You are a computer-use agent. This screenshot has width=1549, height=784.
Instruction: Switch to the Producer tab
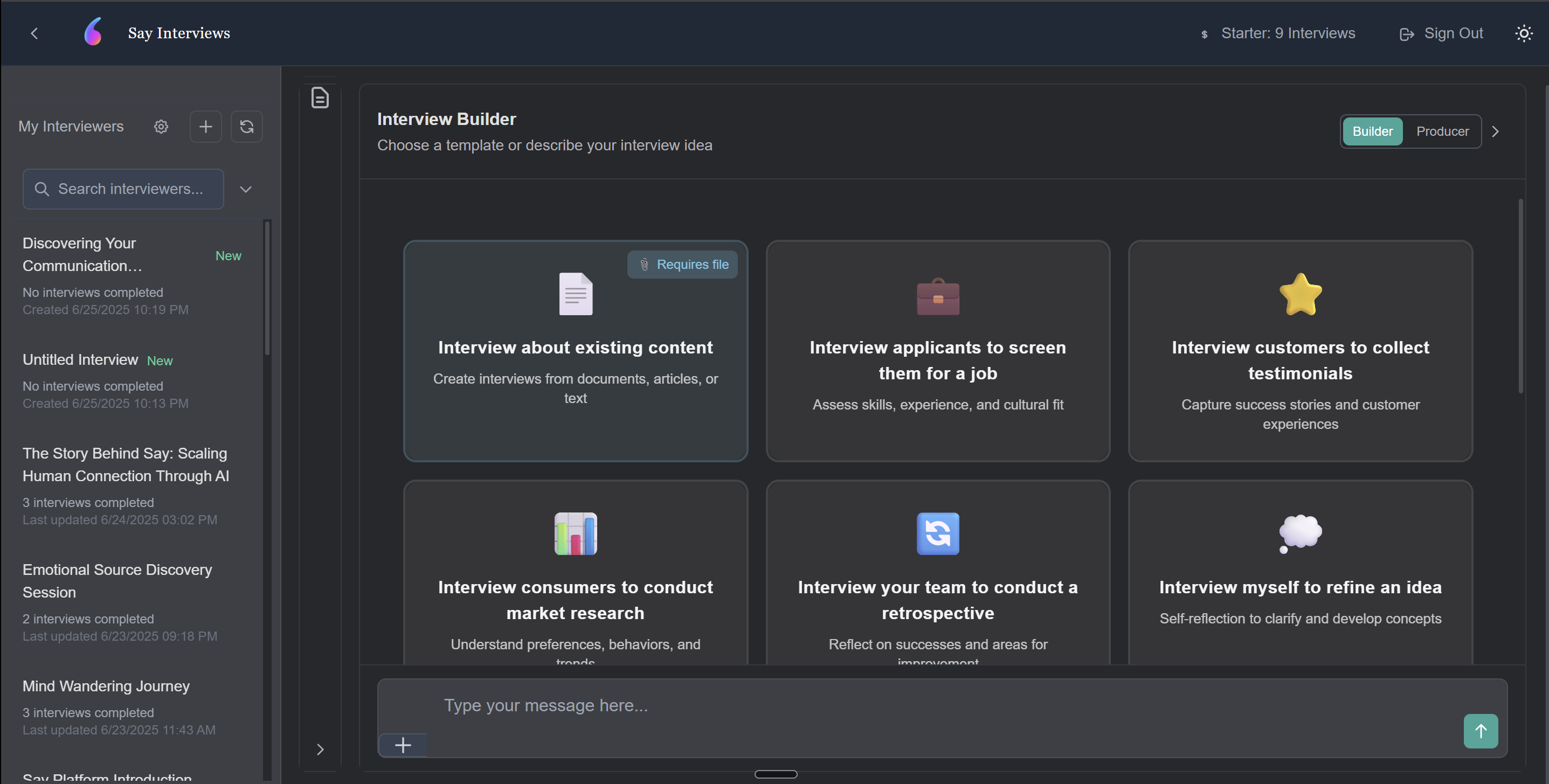pos(1442,131)
